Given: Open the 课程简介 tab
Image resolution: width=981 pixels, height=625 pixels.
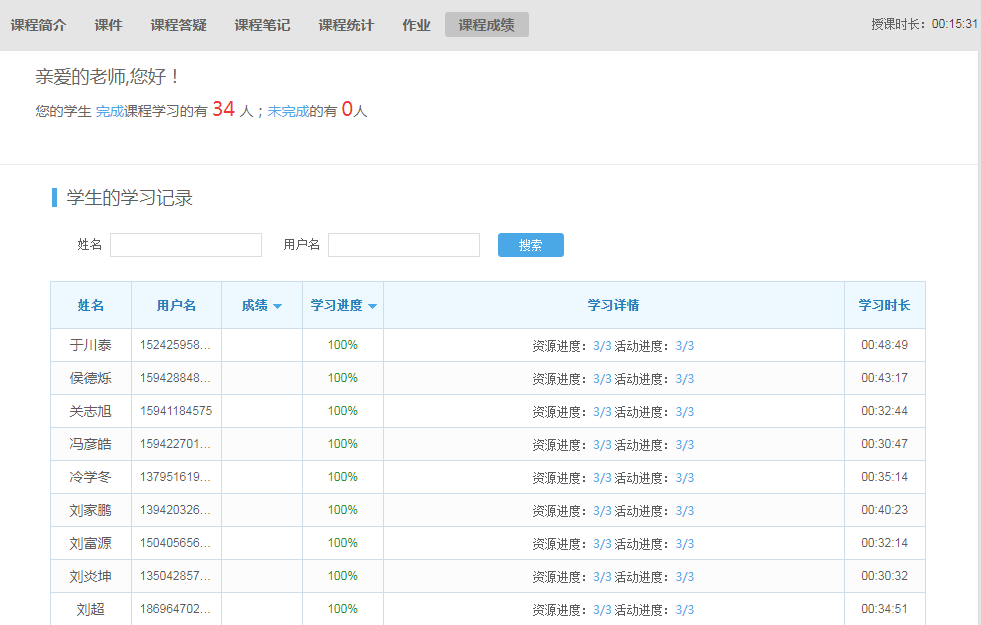Looking at the screenshot, I should click(x=38, y=25).
